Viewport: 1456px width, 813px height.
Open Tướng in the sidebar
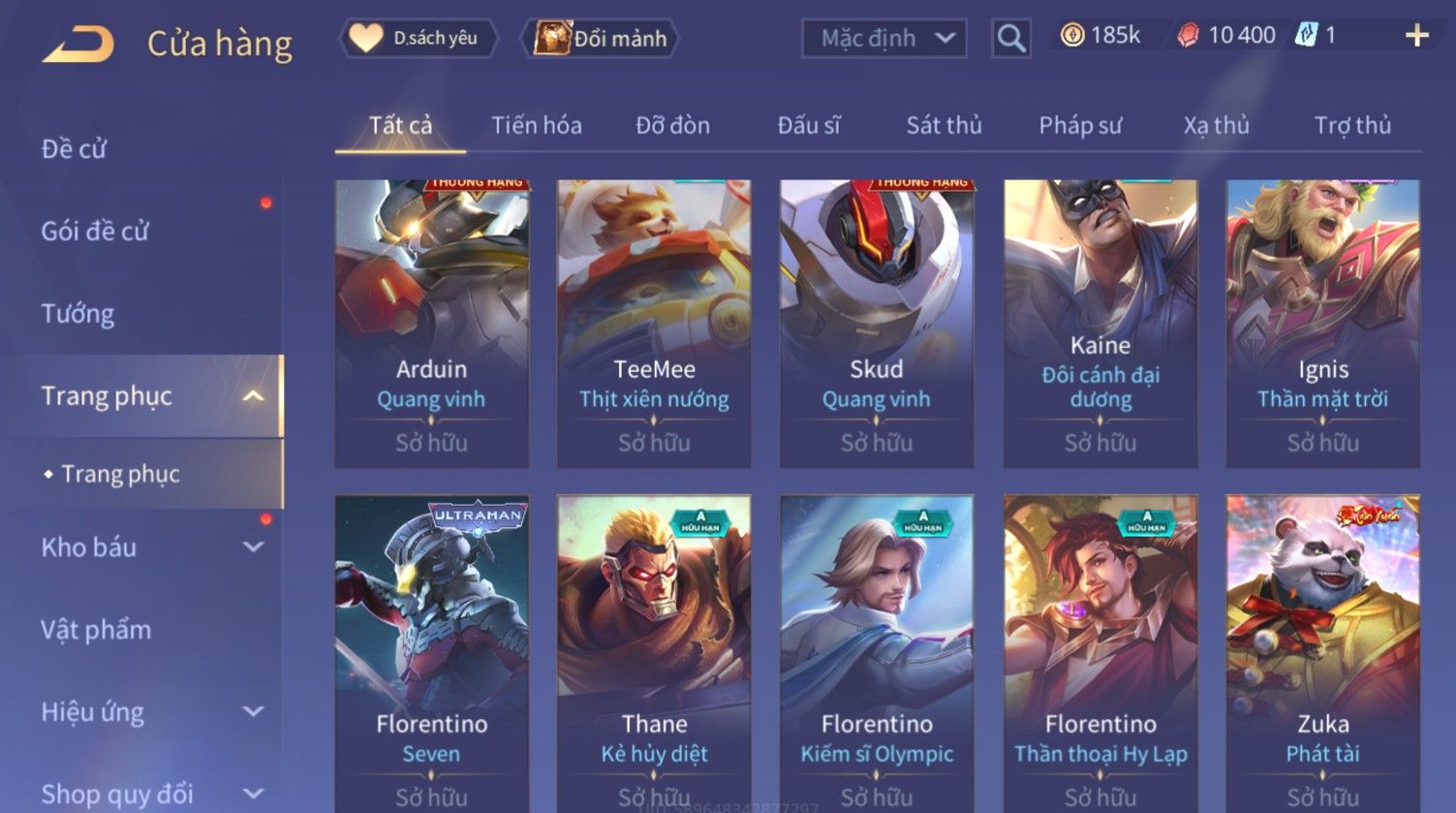[77, 314]
